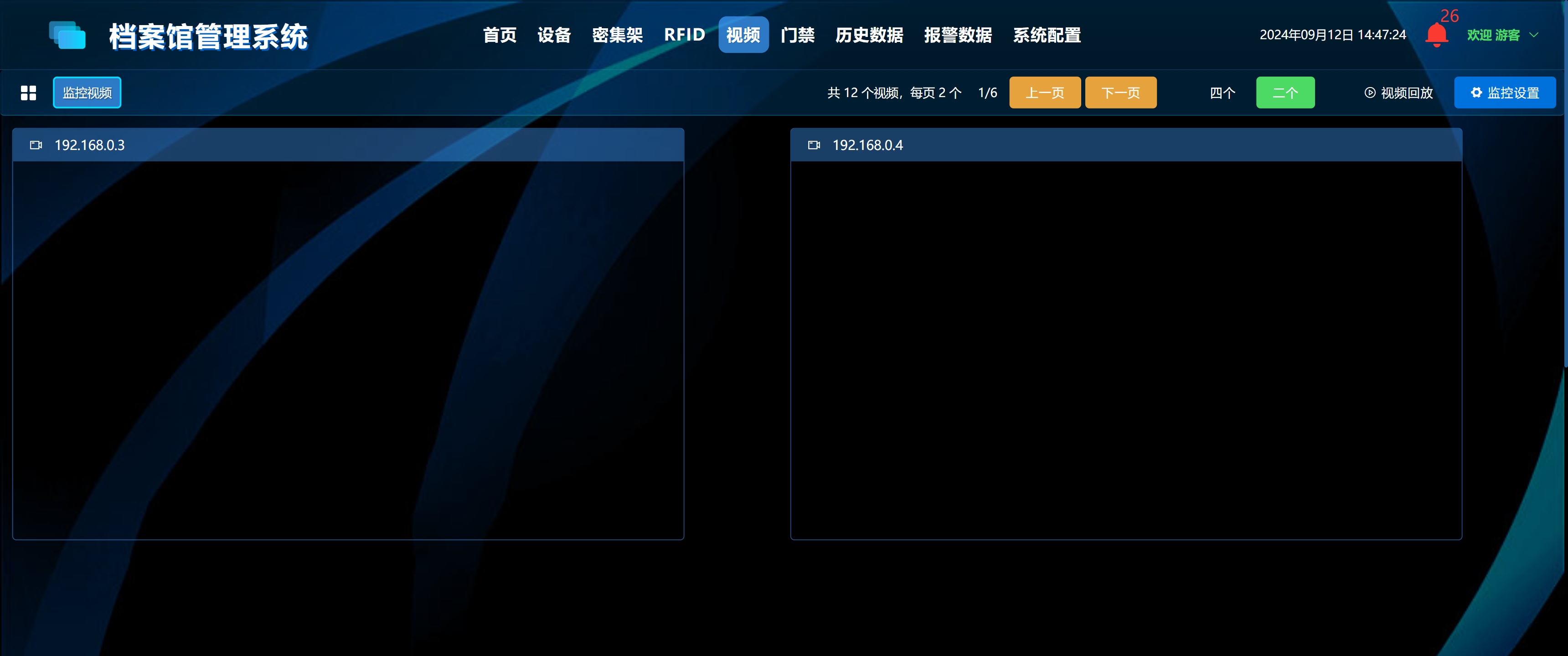The width and height of the screenshot is (1568, 656).
Task: Open the 首页 home menu
Action: (x=500, y=35)
